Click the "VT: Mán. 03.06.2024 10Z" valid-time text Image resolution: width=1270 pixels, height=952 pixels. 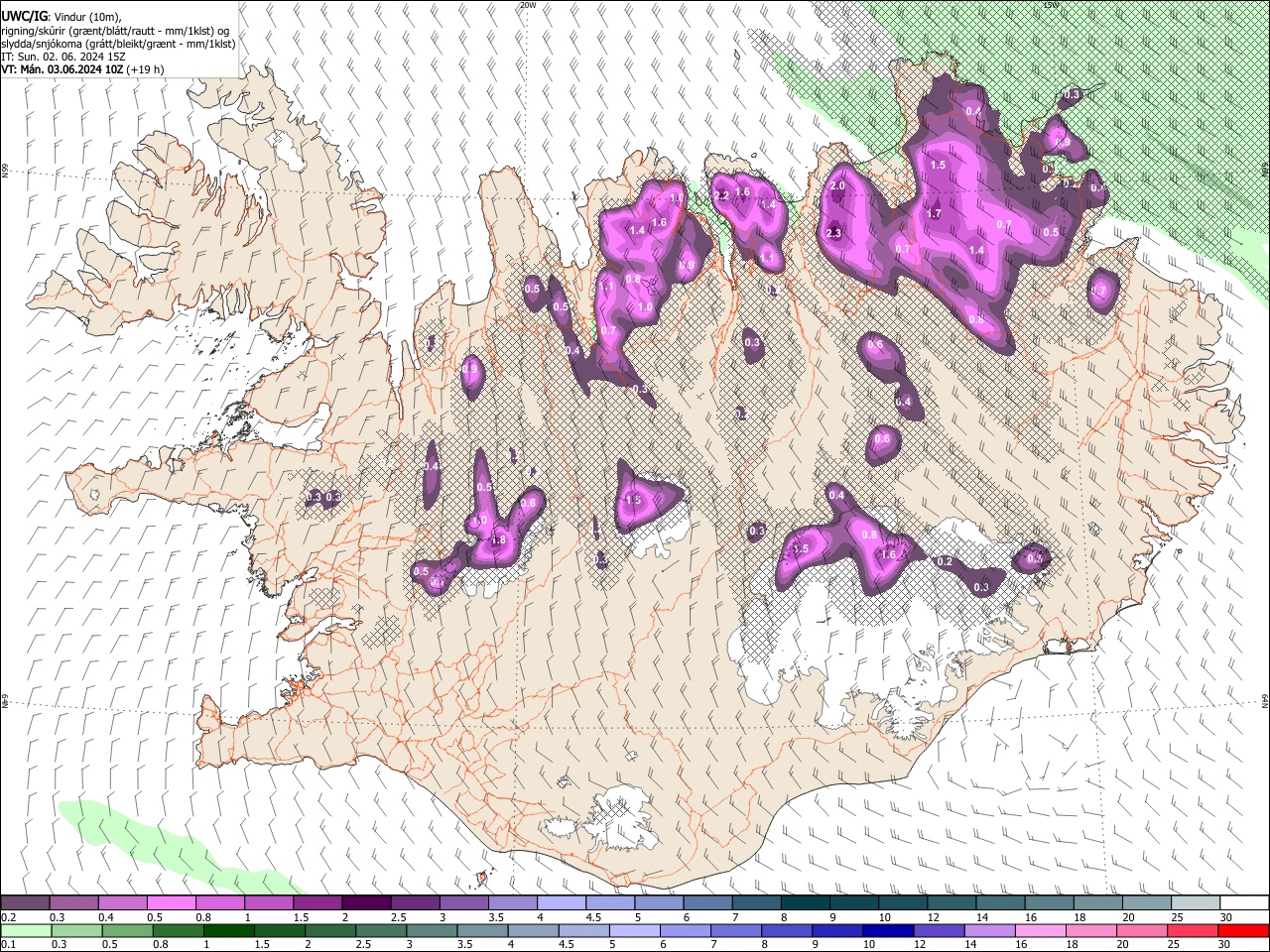(x=61, y=69)
